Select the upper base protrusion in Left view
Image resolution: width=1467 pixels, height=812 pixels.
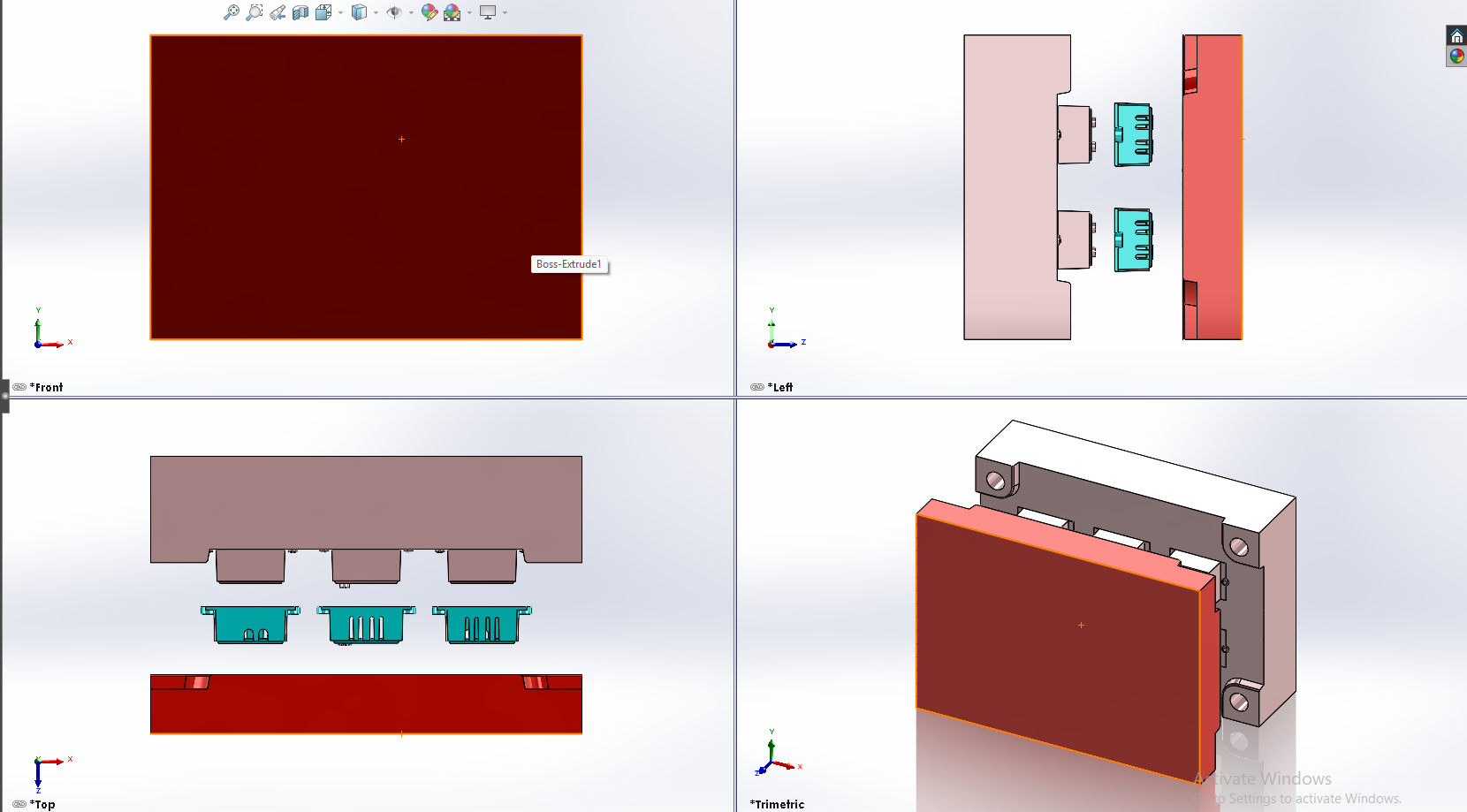(x=1075, y=134)
